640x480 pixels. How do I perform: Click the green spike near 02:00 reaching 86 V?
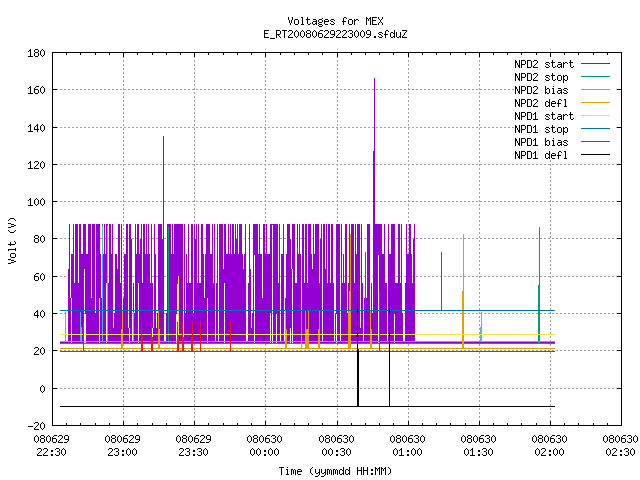[x=539, y=284]
